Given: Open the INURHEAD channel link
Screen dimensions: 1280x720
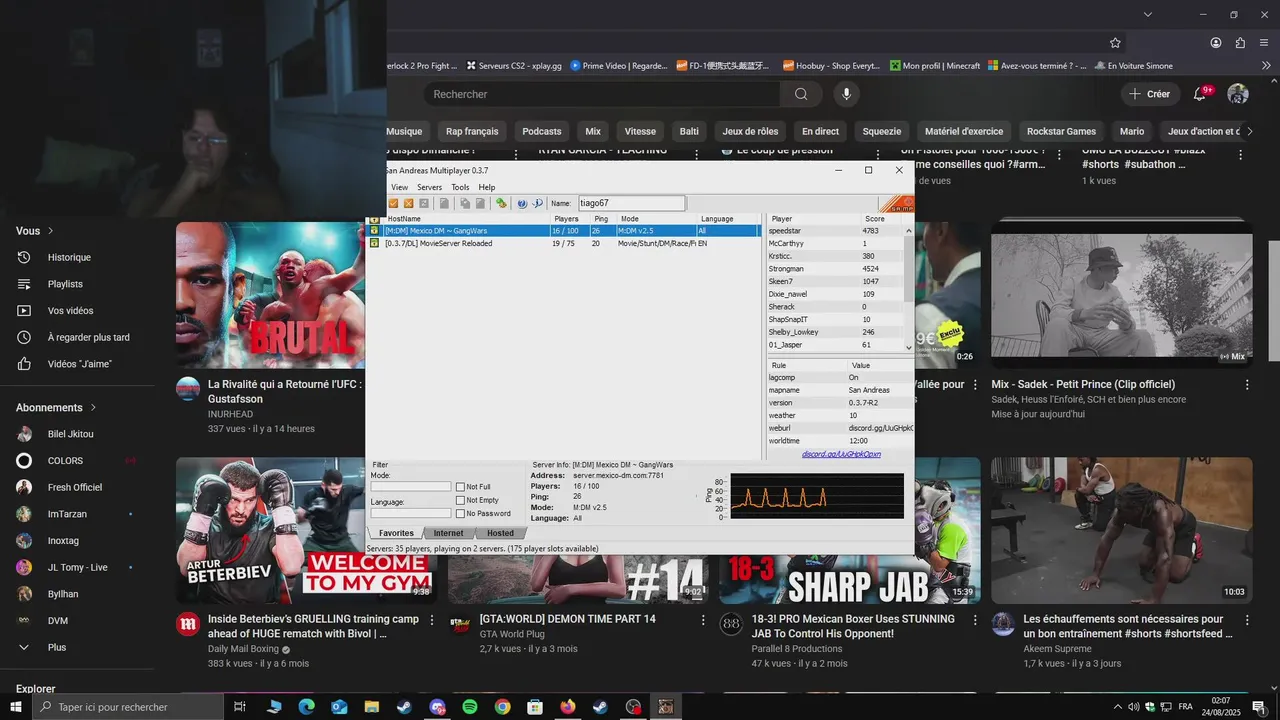Looking at the screenshot, I should [x=230, y=414].
